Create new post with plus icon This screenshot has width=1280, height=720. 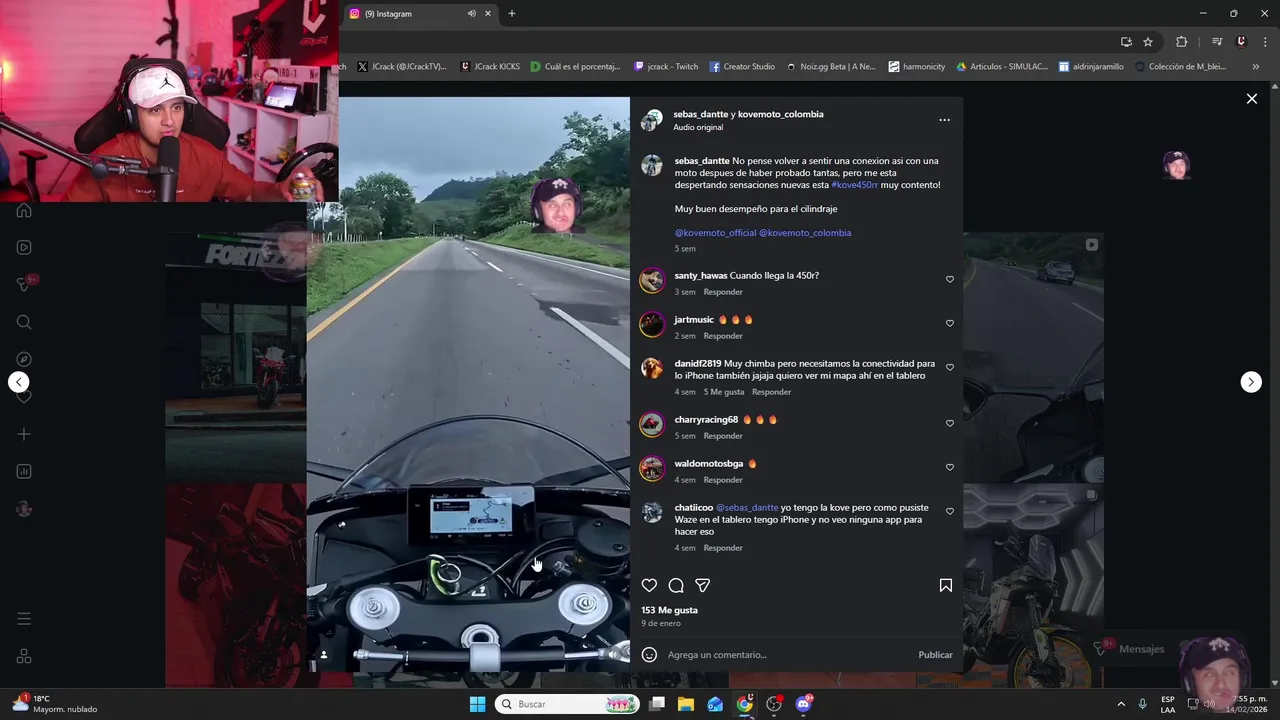click(x=24, y=434)
